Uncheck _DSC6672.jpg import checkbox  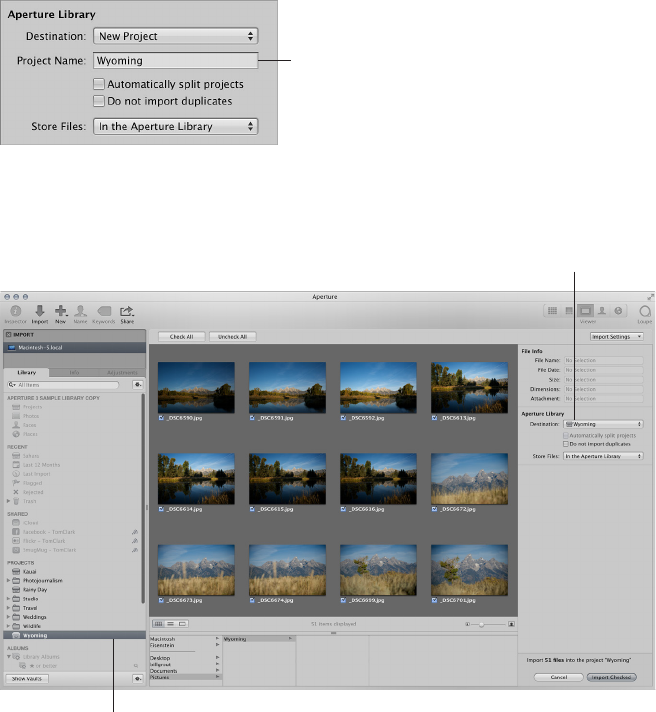pyautogui.click(x=434, y=509)
